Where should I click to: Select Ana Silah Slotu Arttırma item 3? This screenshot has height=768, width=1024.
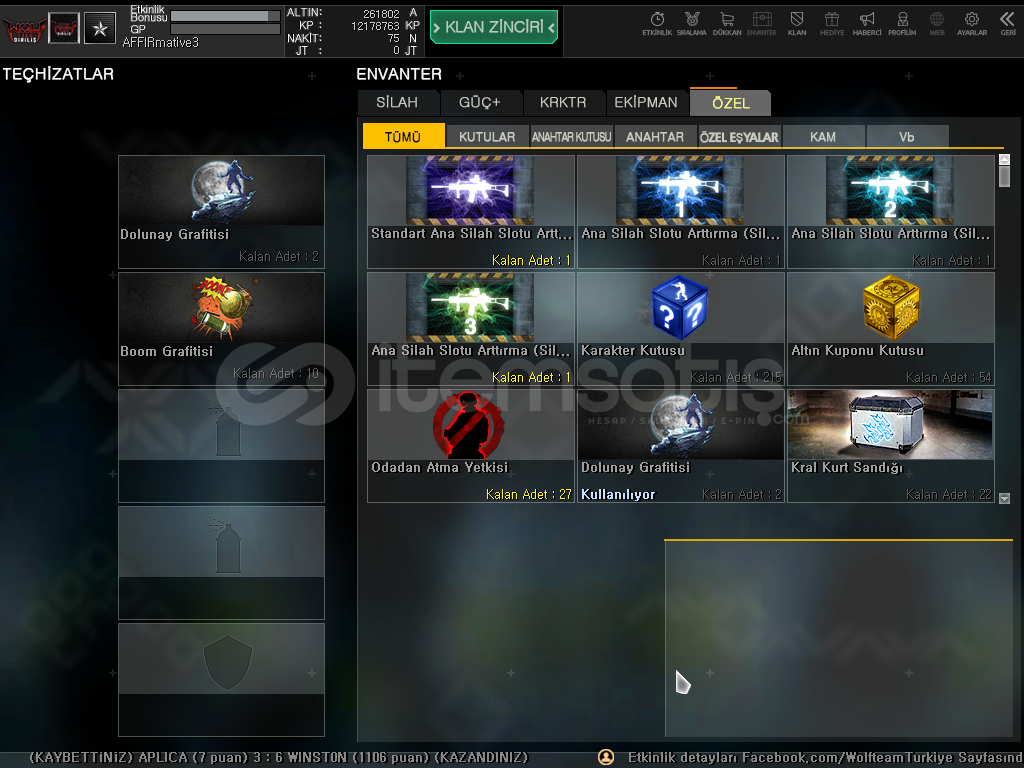tap(471, 328)
